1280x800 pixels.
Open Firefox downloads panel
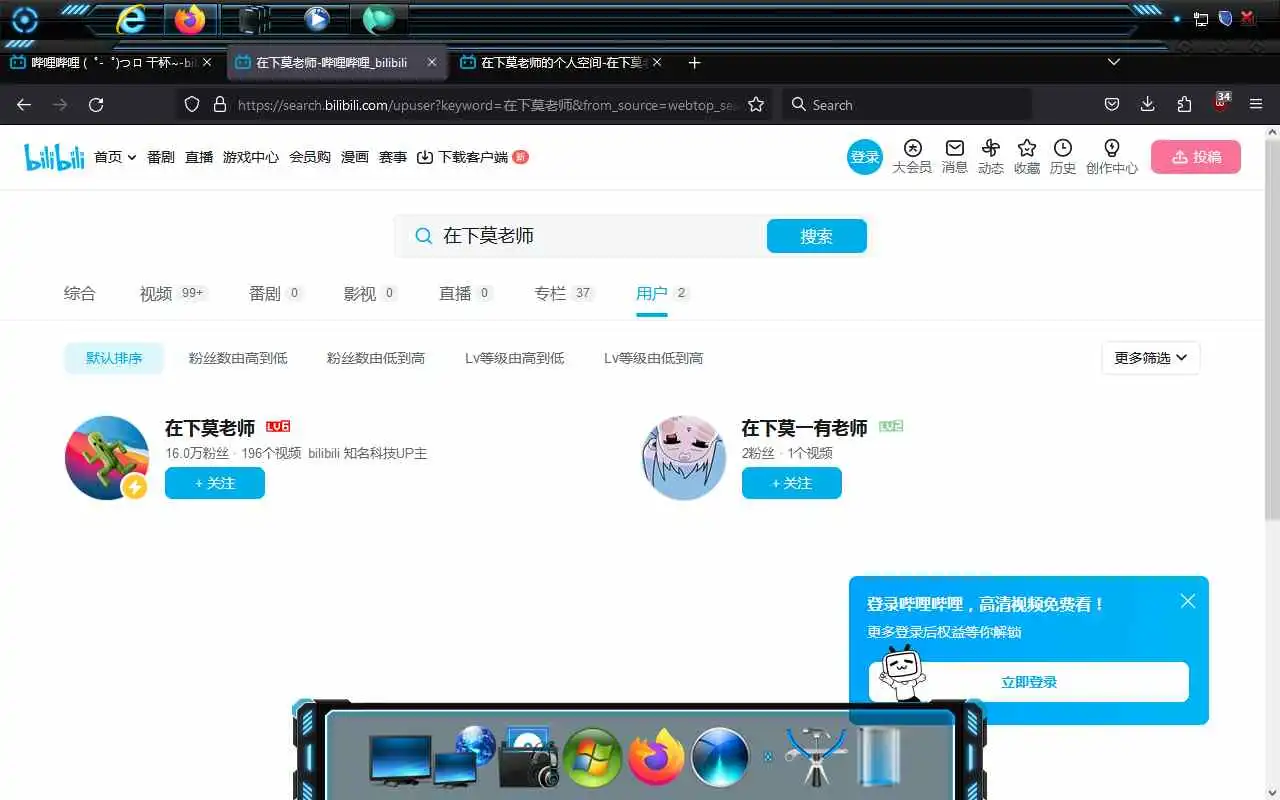[1148, 105]
